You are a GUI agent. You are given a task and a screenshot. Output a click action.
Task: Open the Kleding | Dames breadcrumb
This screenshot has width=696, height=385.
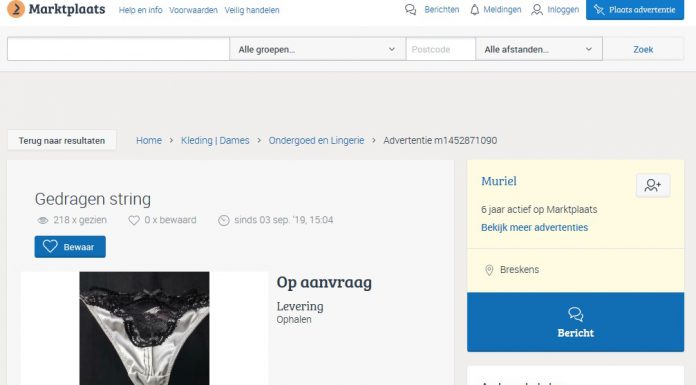click(215, 141)
